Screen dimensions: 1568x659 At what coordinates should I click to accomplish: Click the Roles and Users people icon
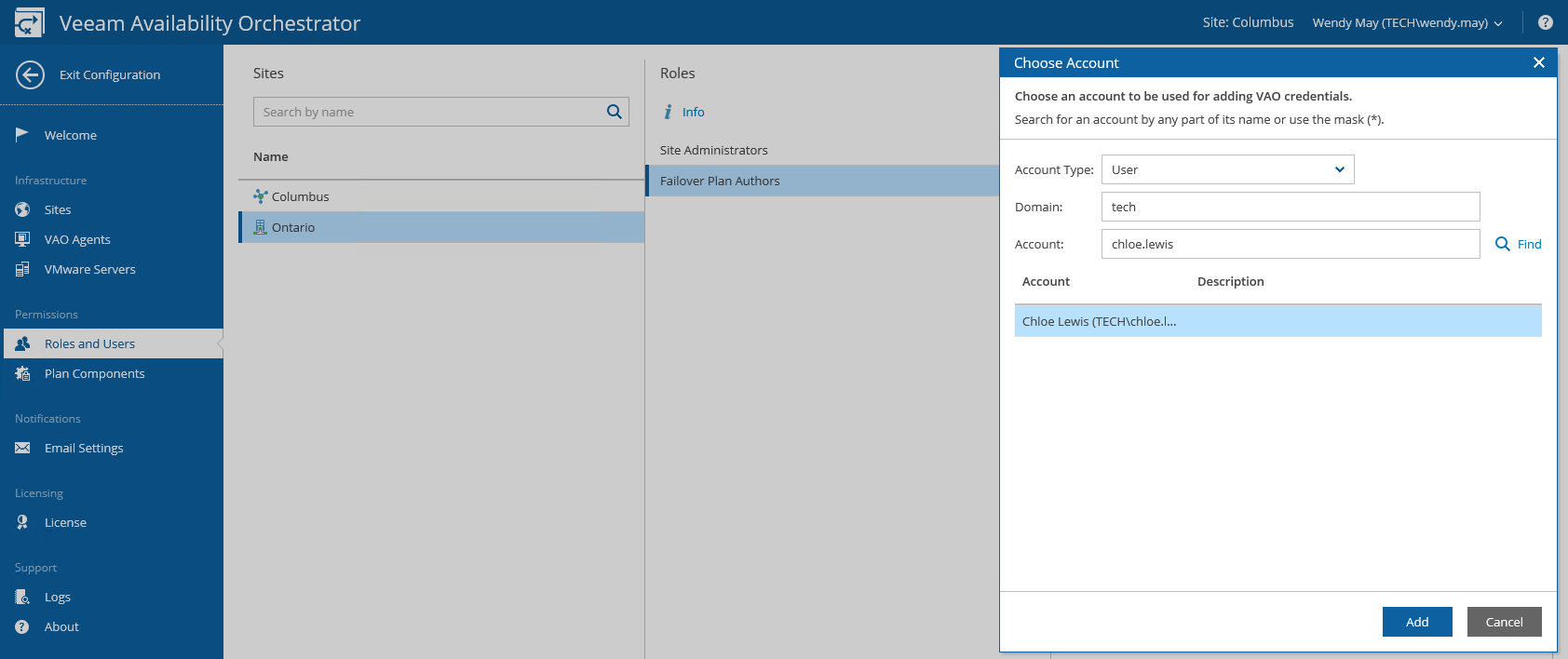pos(22,343)
